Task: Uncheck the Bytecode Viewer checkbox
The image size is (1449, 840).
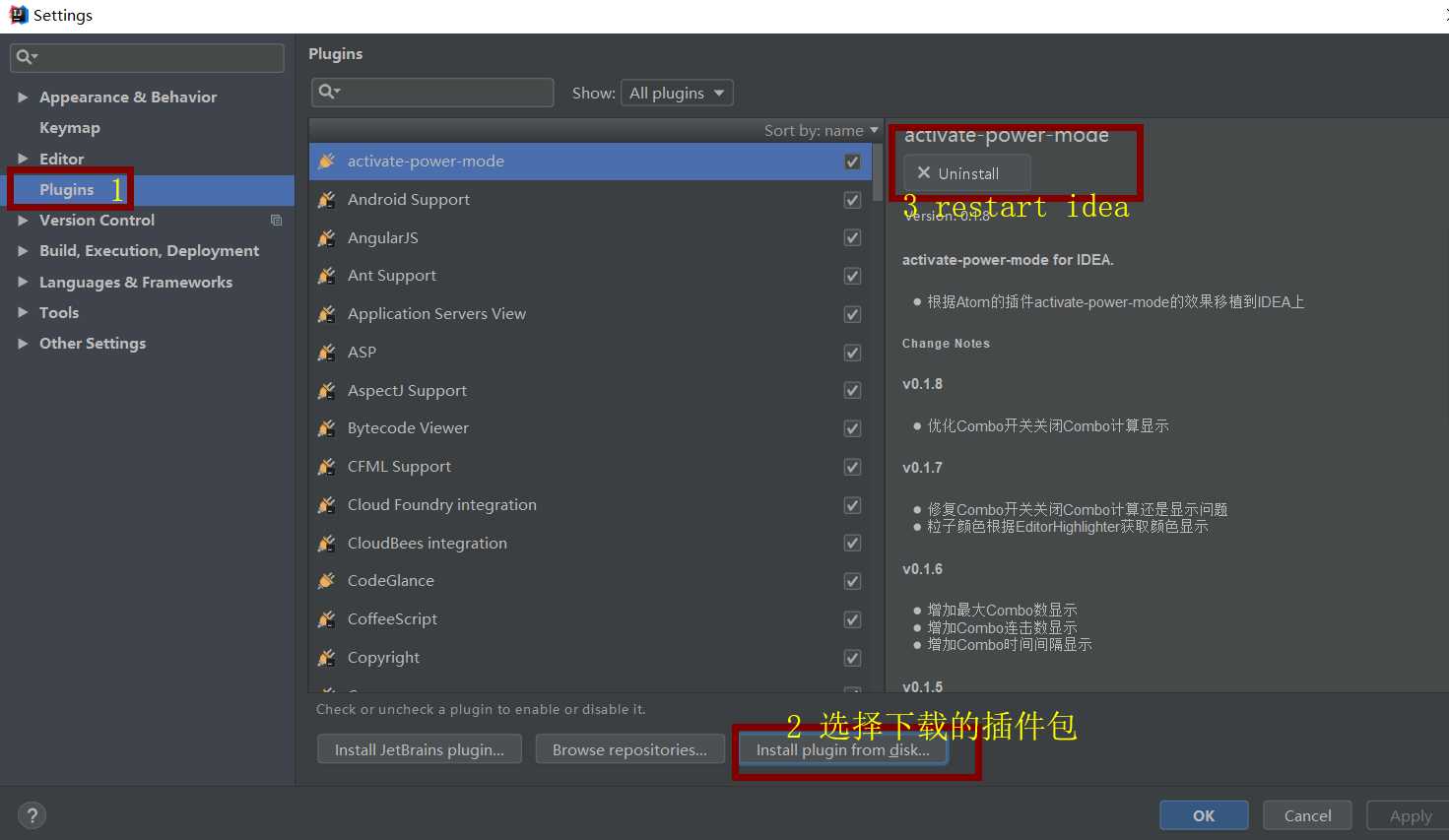Action: coord(852,428)
